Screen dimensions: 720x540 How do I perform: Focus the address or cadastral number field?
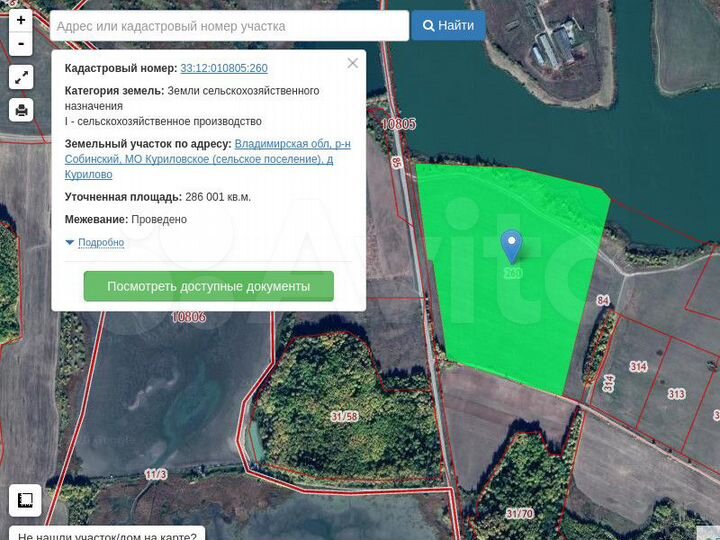pos(229,26)
